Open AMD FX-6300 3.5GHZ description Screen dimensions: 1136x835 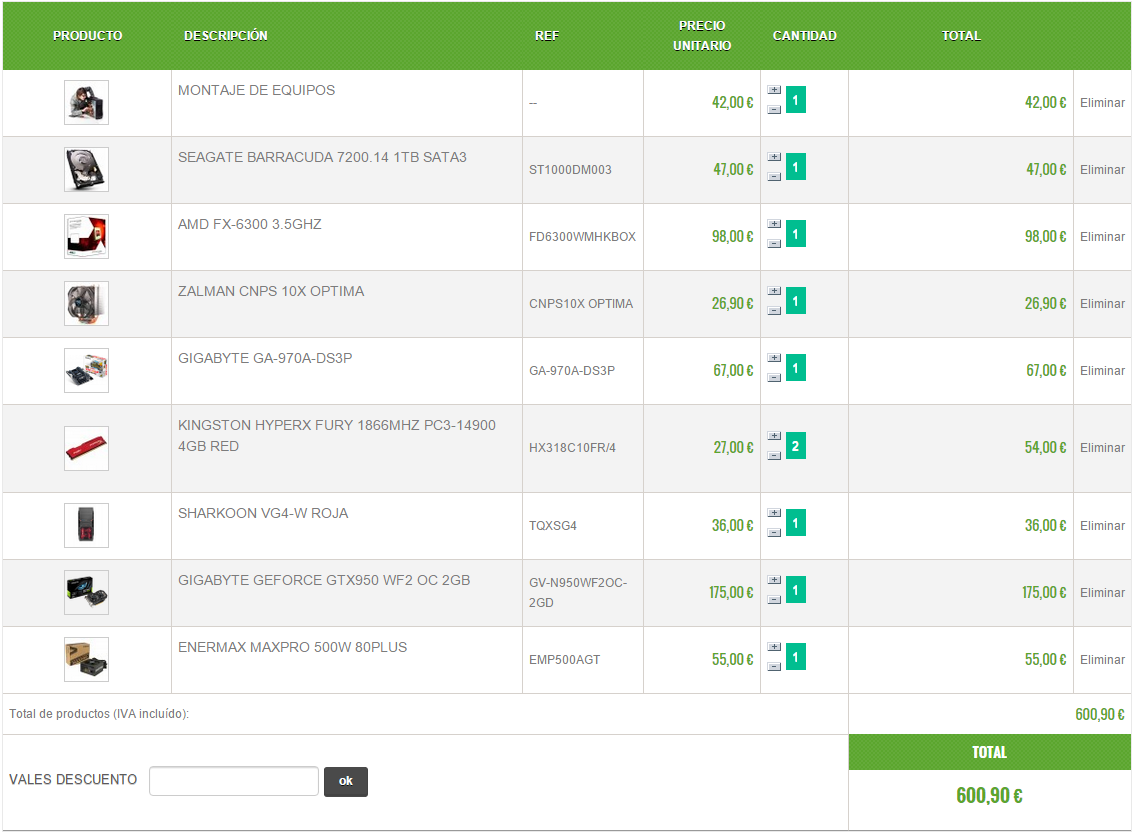250,225
